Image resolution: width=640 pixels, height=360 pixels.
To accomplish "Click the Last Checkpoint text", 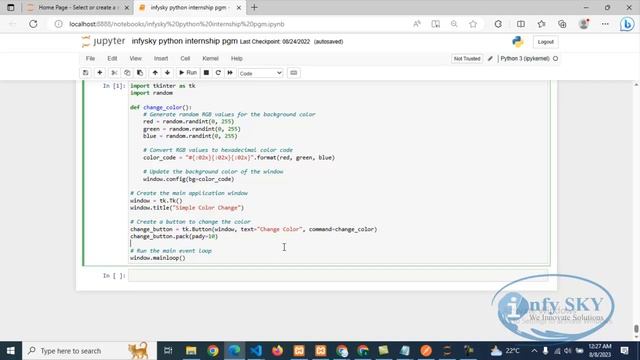I will click(x=275, y=42).
